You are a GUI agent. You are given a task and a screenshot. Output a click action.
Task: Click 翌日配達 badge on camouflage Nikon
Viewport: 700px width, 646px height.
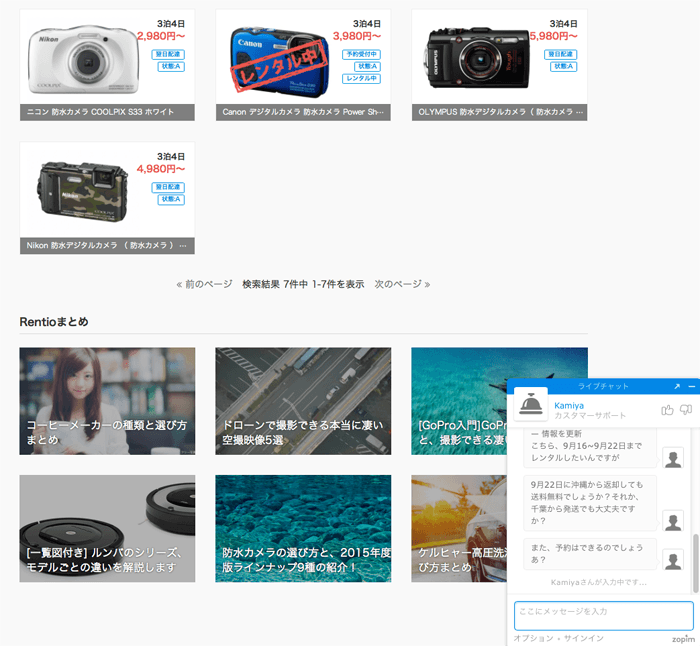[x=168, y=187]
